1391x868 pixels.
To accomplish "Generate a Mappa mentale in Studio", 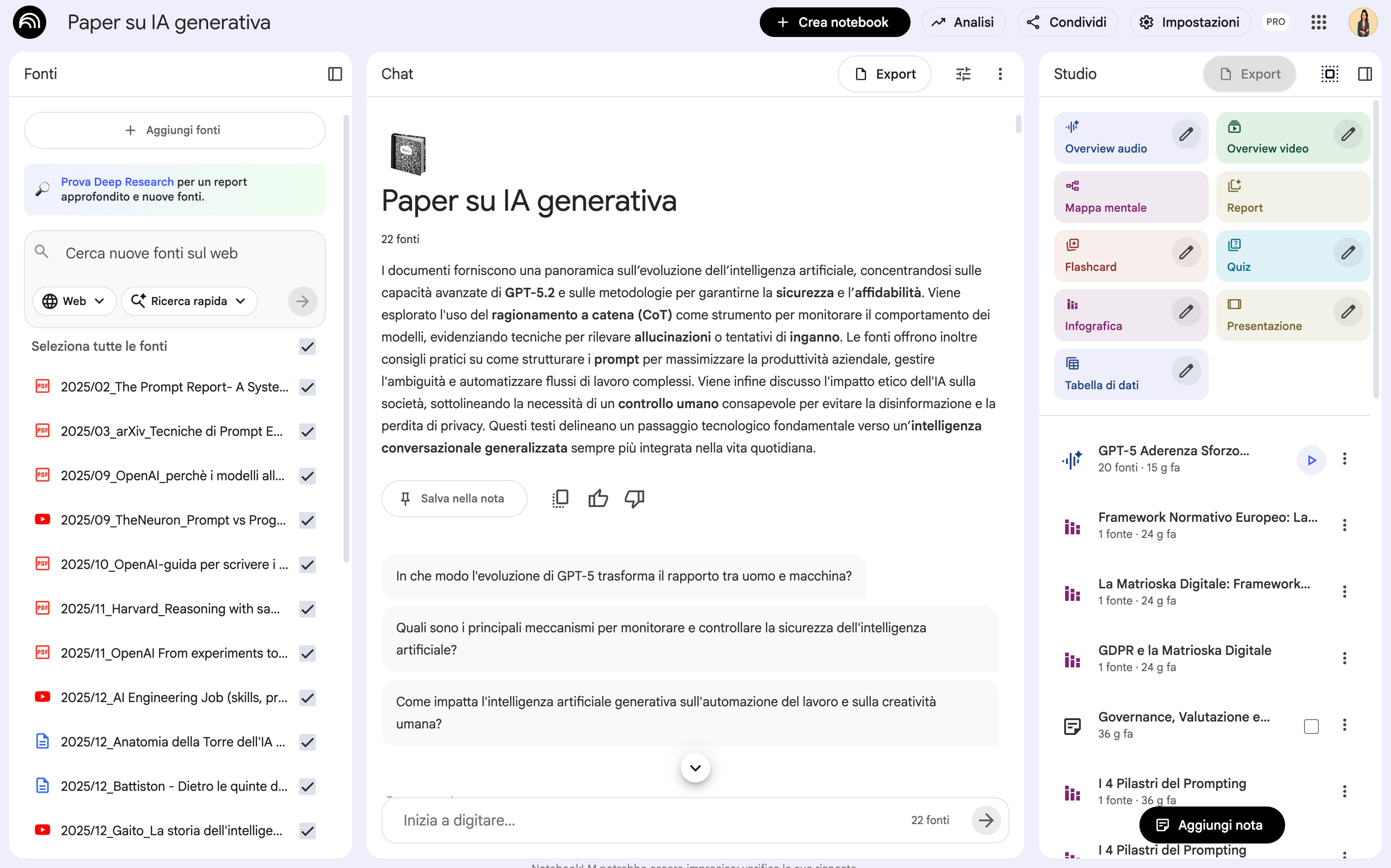I will (1105, 197).
